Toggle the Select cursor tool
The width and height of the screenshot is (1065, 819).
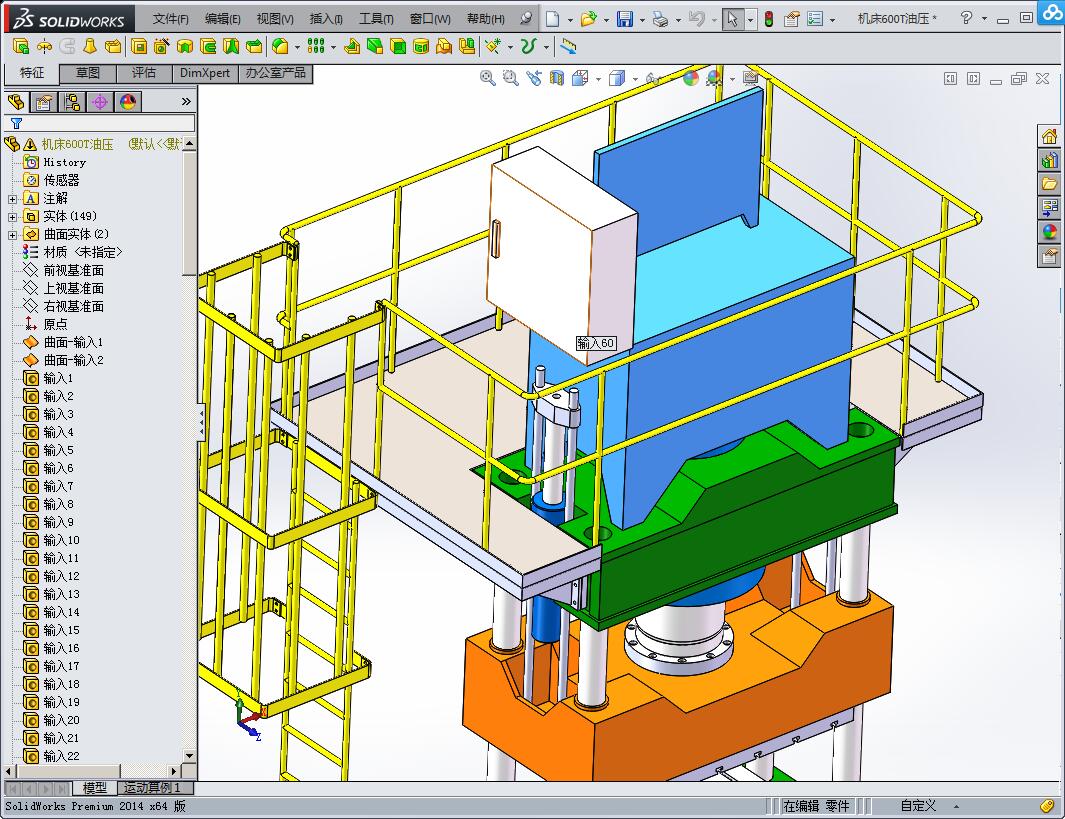733,19
